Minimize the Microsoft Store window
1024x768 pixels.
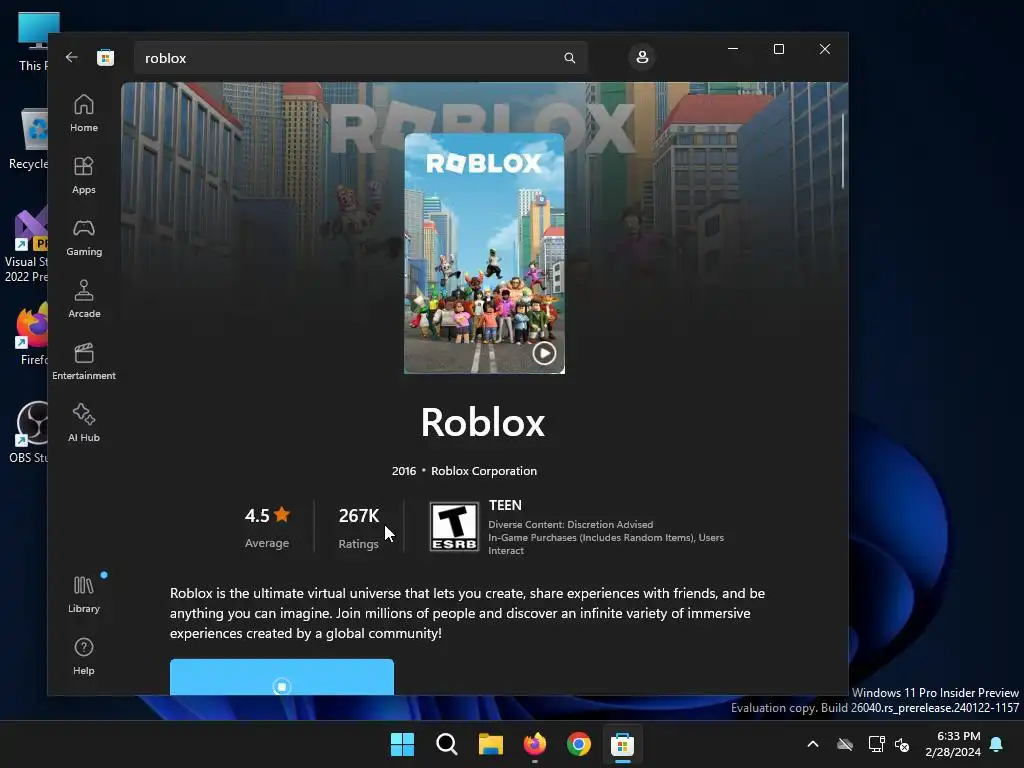pyautogui.click(x=733, y=49)
